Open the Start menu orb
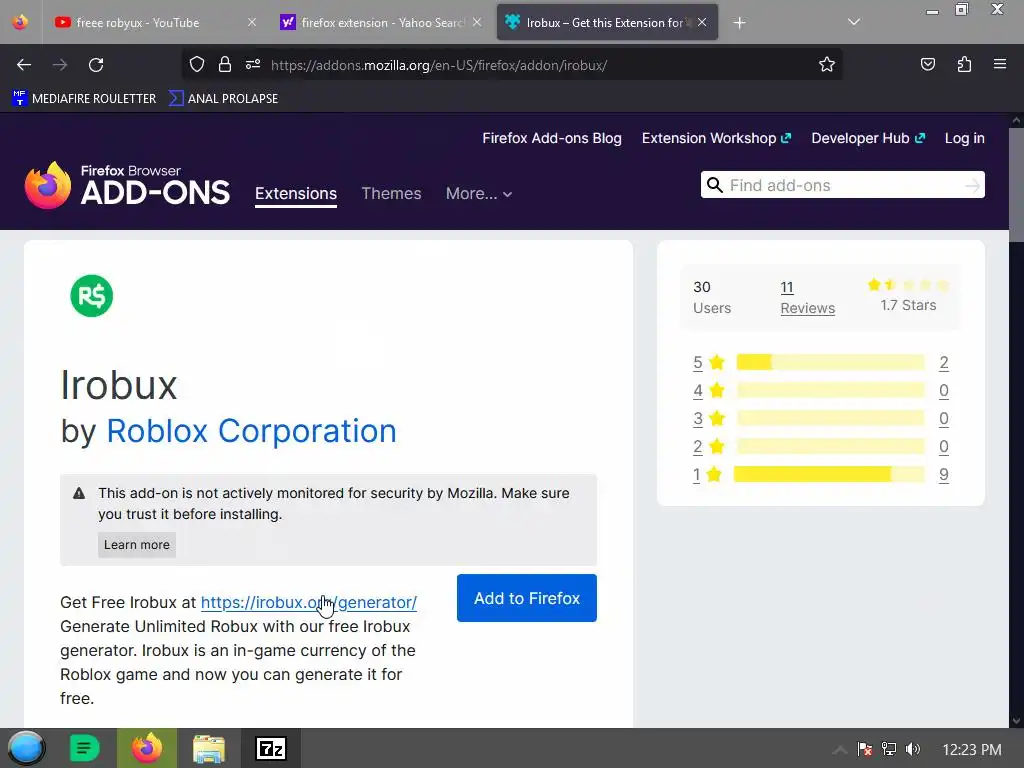The image size is (1024, 768). pyautogui.click(x=26, y=748)
